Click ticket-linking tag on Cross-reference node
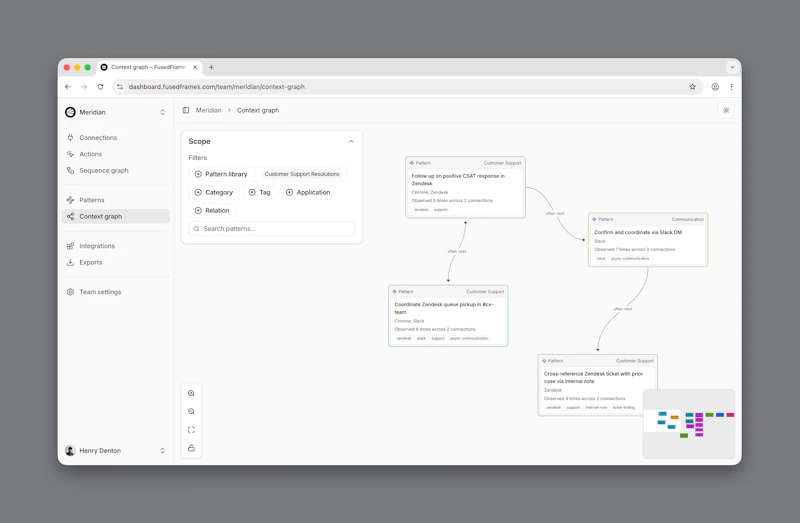Viewport: 800px width, 523px height. coord(623,408)
